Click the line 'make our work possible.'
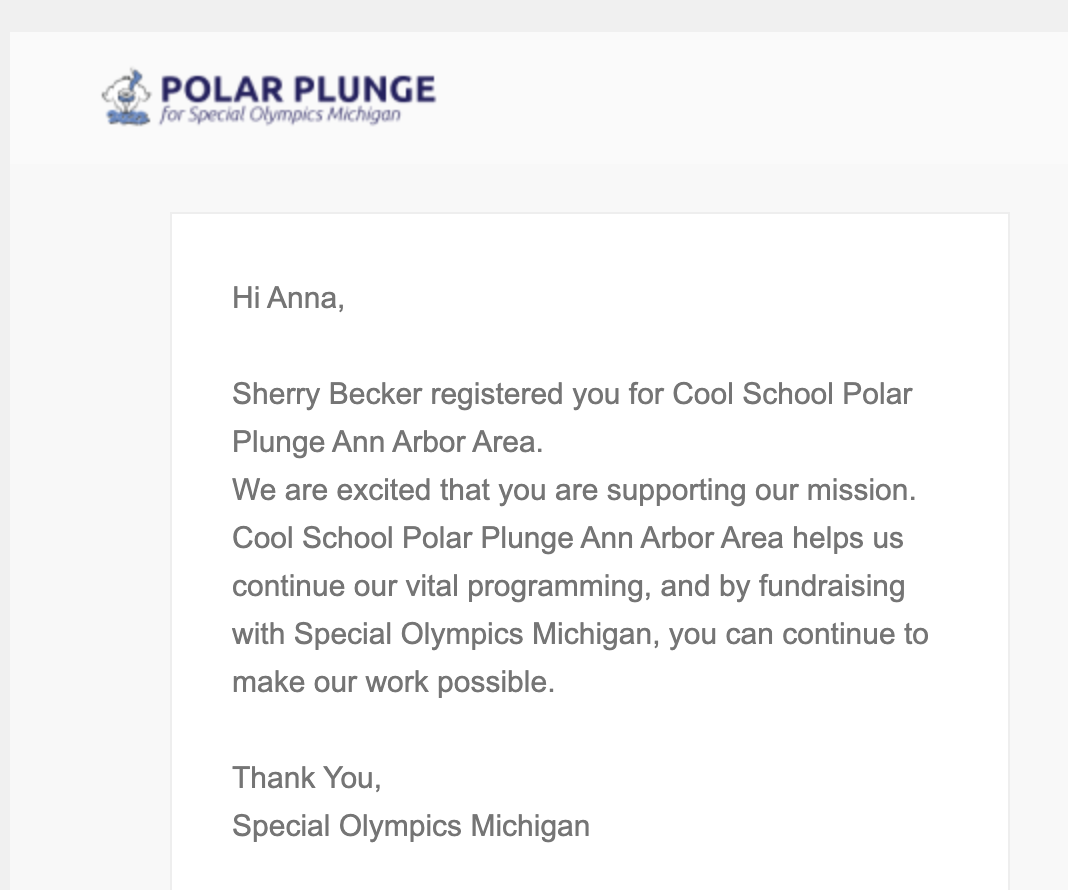The image size is (1068, 890). 392,682
